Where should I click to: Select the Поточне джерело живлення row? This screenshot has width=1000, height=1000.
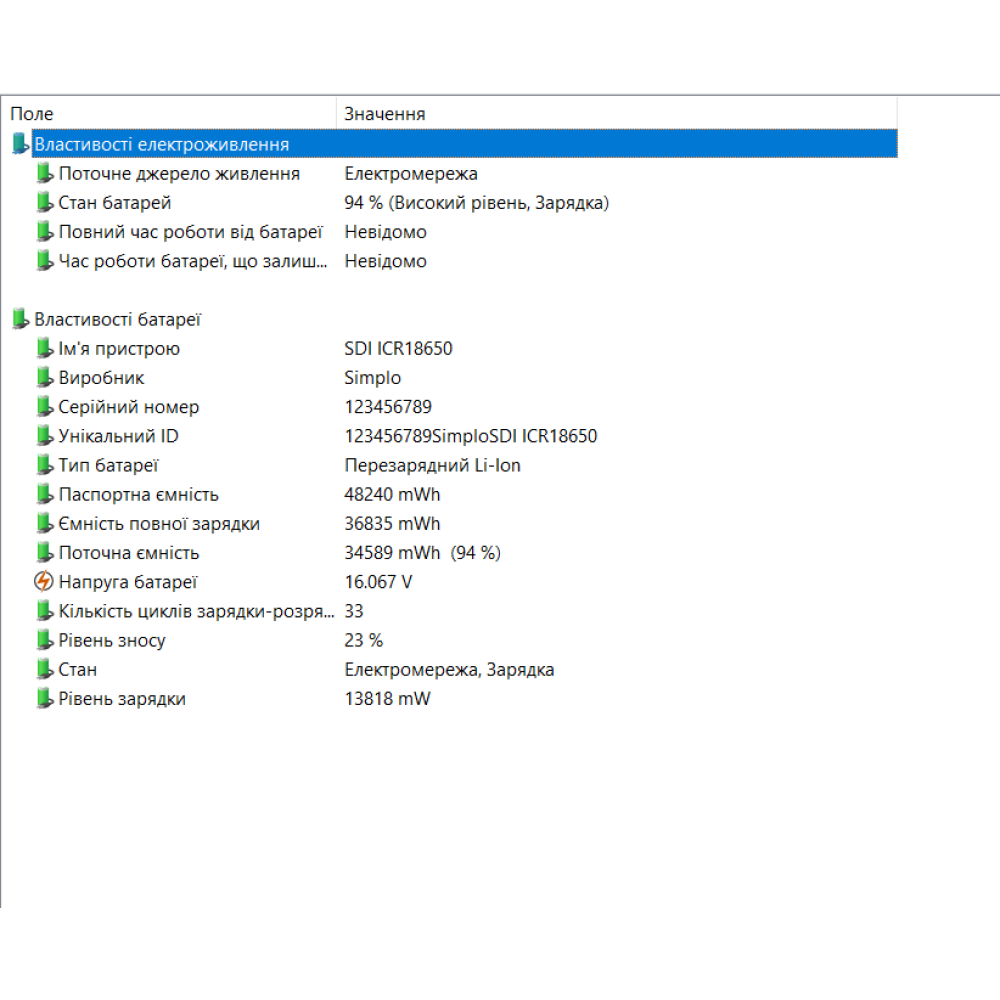tap(179, 174)
